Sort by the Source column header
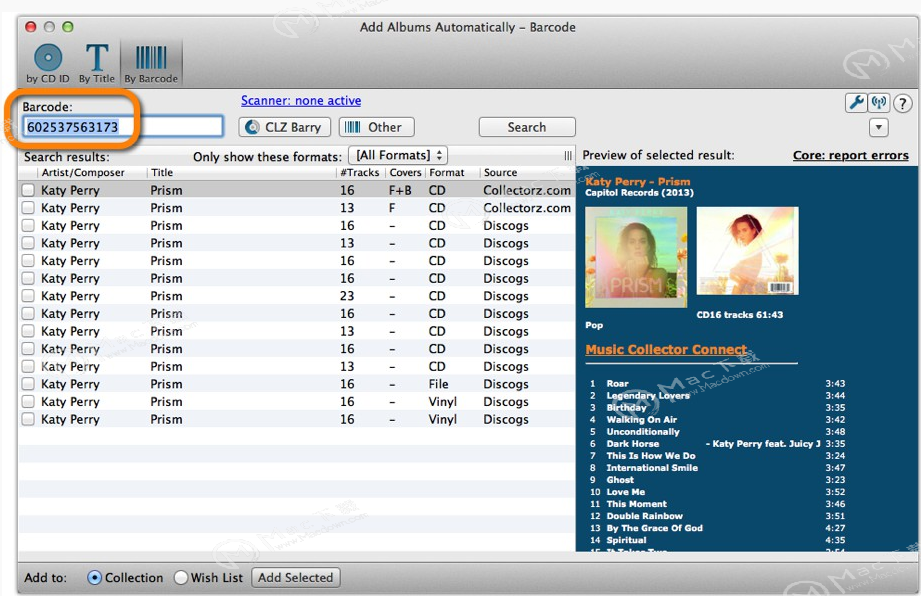 click(500, 173)
